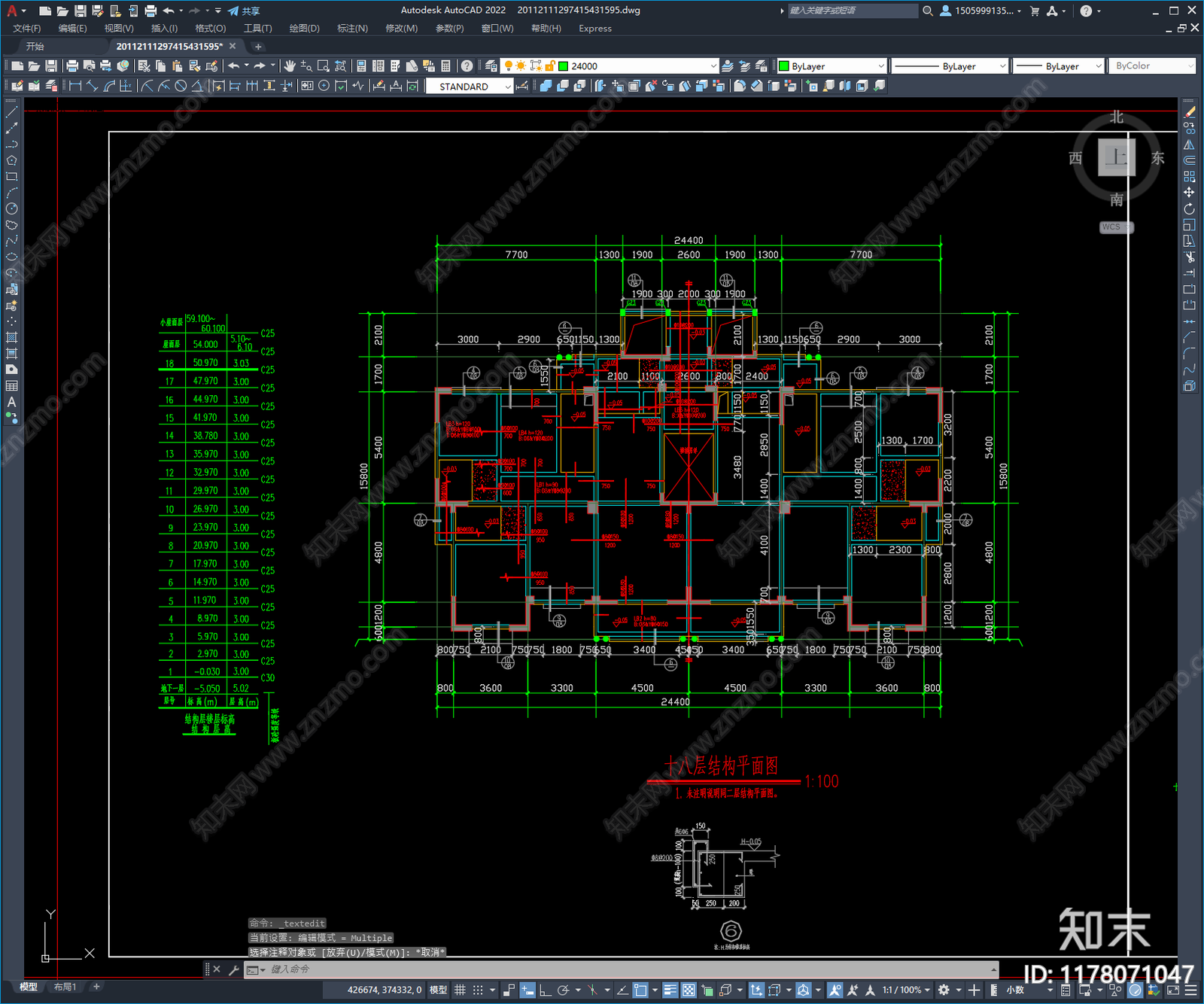The width and height of the screenshot is (1204, 1004).
Task: Open the WCS coordinate system dropdown
Action: point(1116,227)
